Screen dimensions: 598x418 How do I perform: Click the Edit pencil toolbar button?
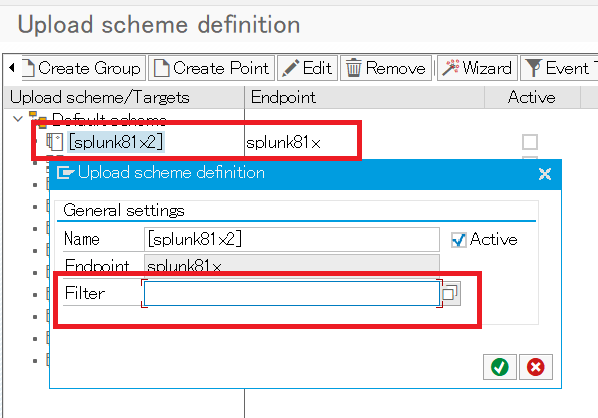(x=307, y=68)
